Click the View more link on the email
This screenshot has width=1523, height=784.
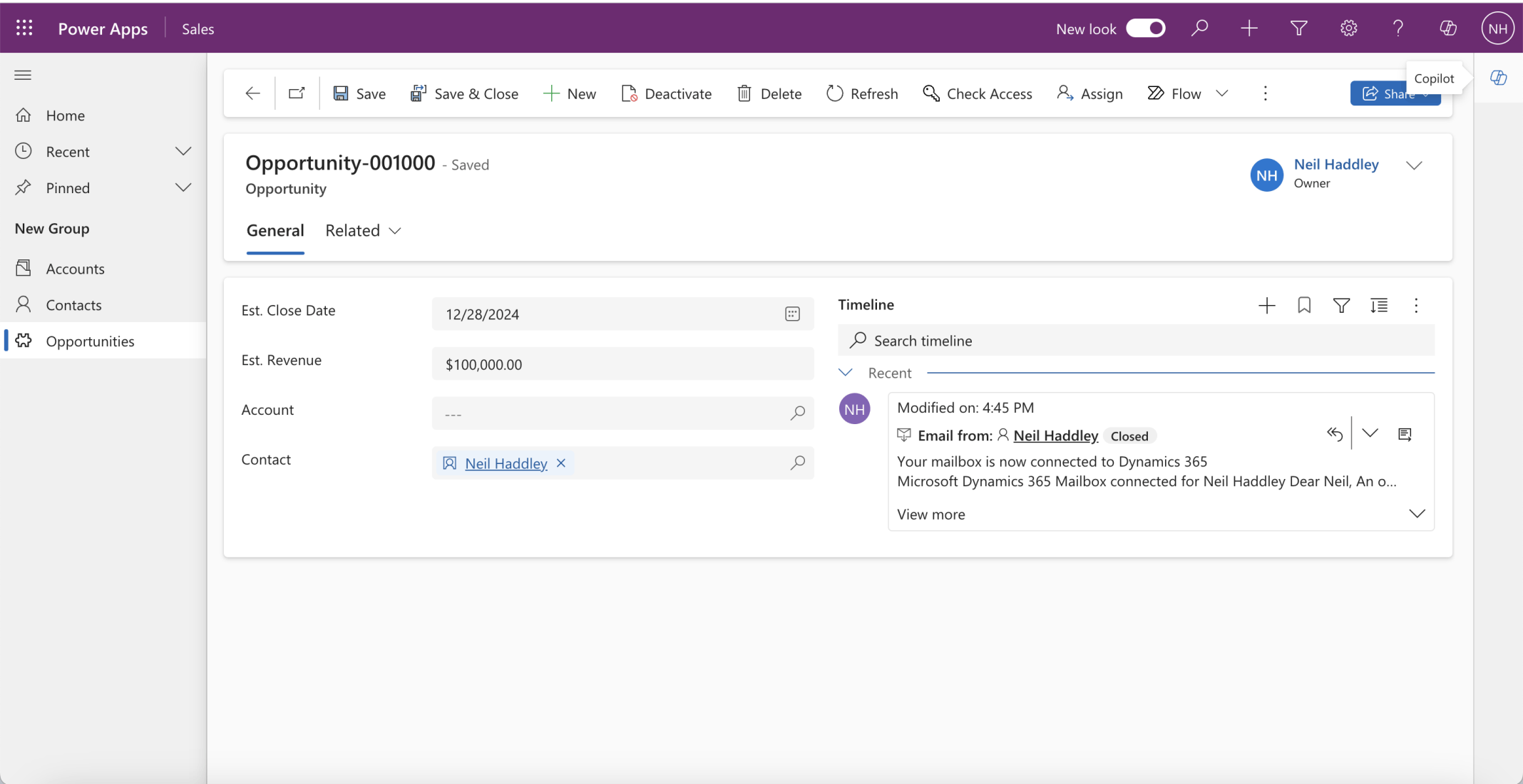[x=930, y=514]
